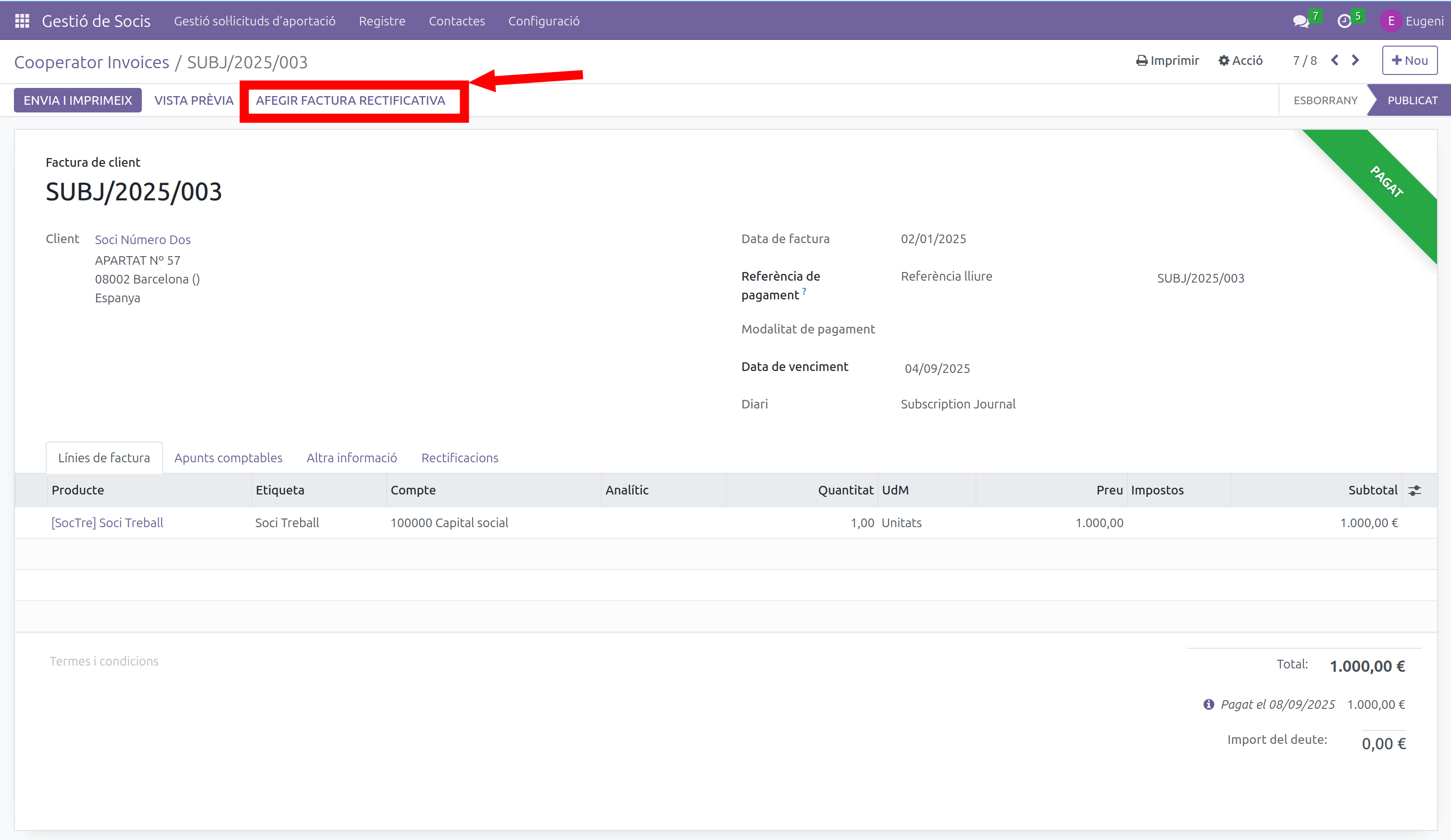Click the payment reference help question mark
Viewport: 1451px width, 840px height.
pyautogui.click(x=804, y=291)
